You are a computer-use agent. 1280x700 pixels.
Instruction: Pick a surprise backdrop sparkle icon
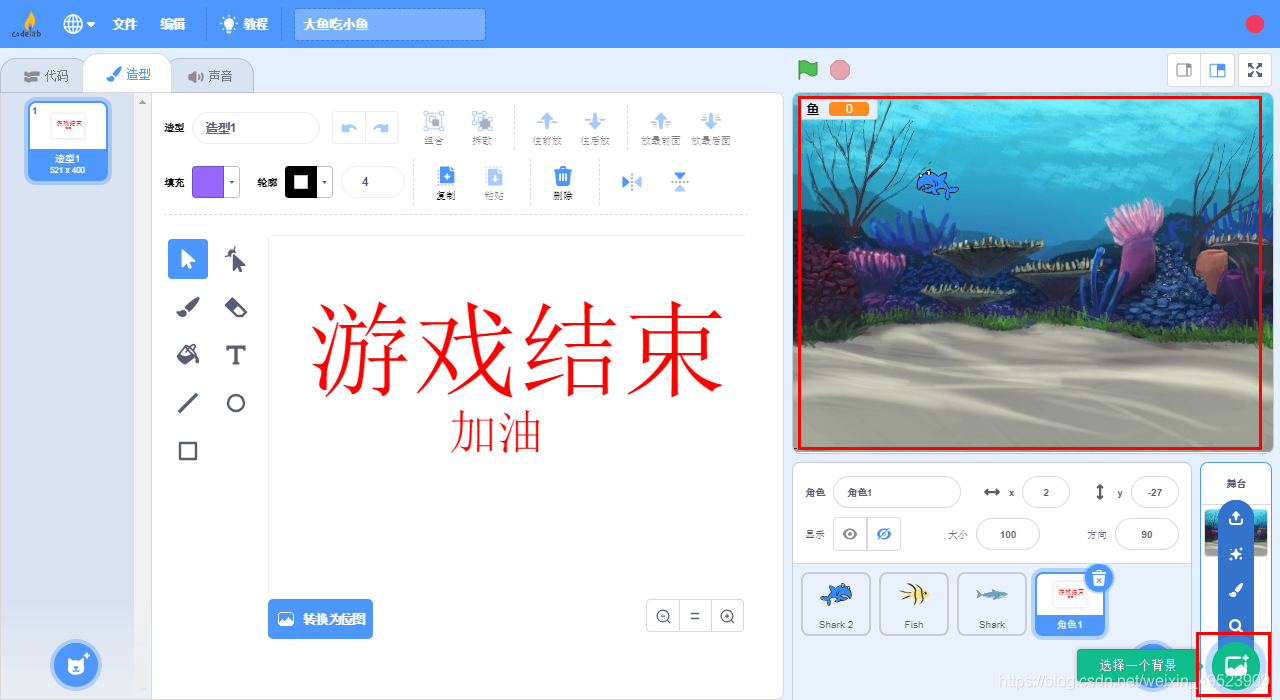1236,554
